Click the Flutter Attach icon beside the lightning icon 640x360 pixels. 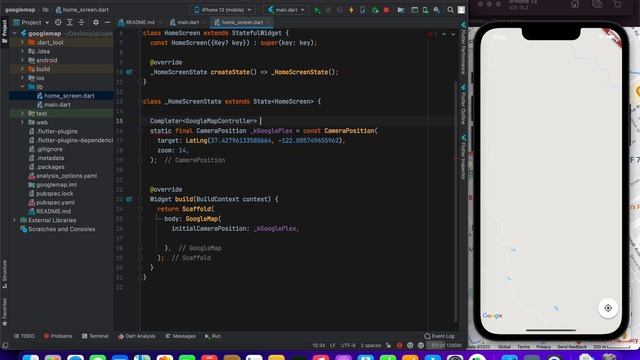tap(363, 10)
